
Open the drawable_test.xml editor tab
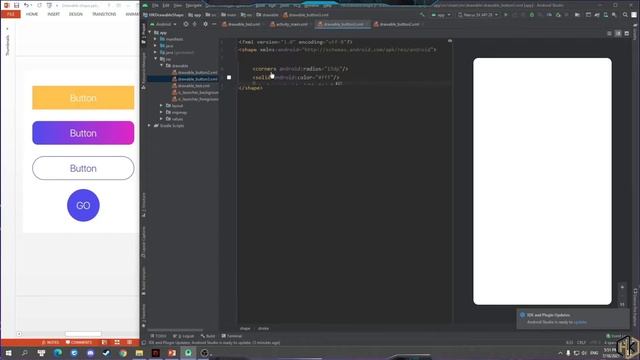[x=241, y=24]
